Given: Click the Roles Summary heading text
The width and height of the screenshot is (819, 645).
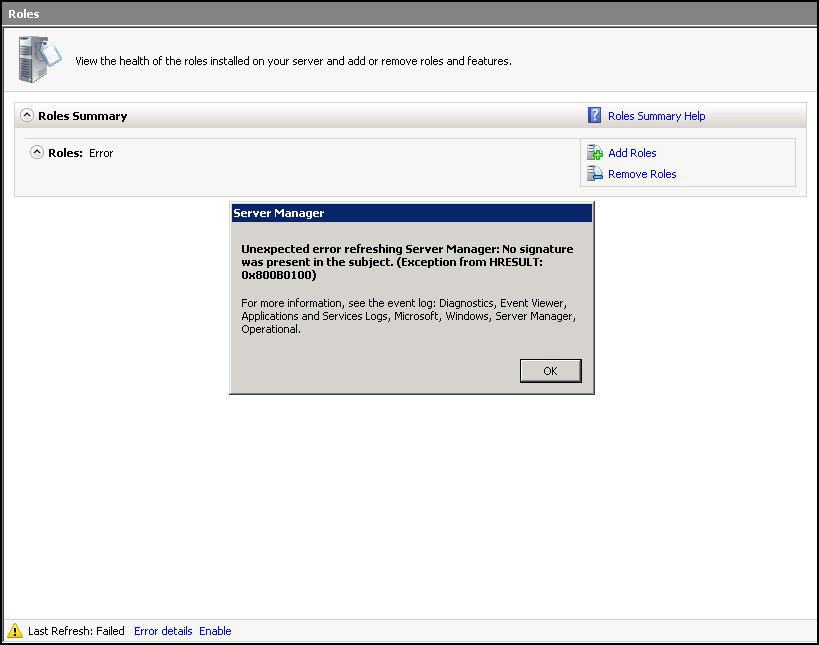Looking at the screenshot, I should pos(83,116).
